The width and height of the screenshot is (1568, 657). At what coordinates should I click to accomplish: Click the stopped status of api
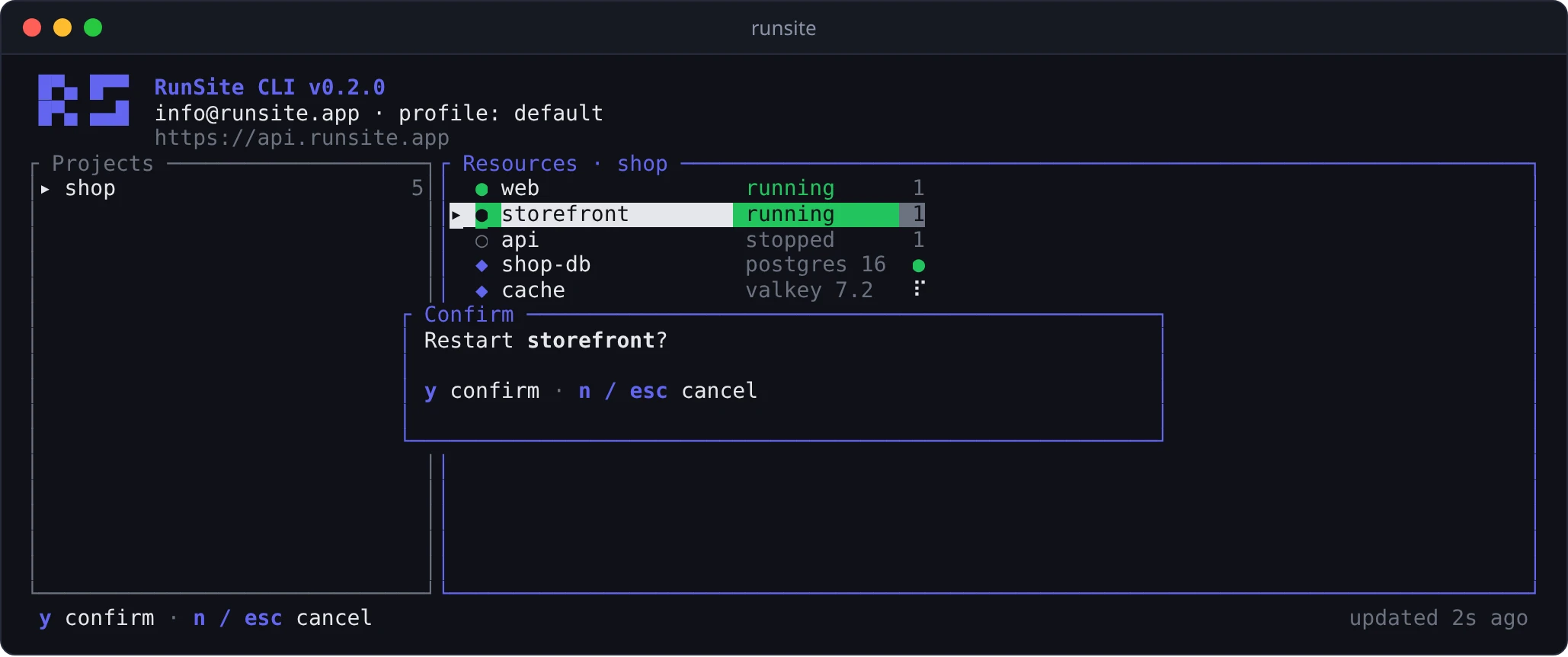pyautogui.click(x=790, y=240)
